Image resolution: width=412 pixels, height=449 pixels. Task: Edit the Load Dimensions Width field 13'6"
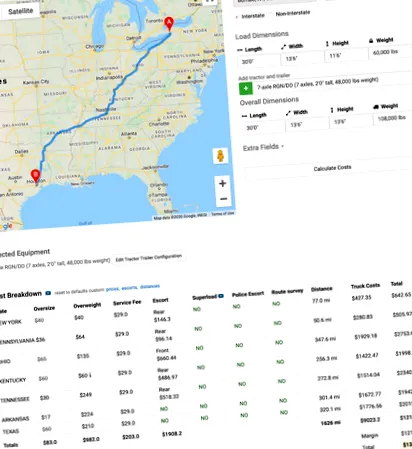[302, 58]
